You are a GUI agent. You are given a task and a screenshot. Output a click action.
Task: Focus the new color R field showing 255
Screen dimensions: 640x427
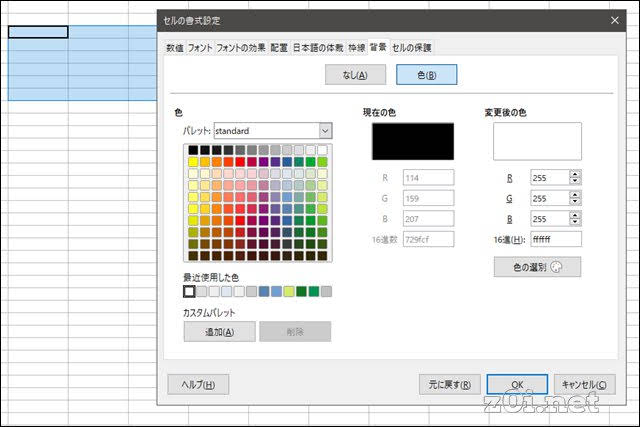pos(550,178)
